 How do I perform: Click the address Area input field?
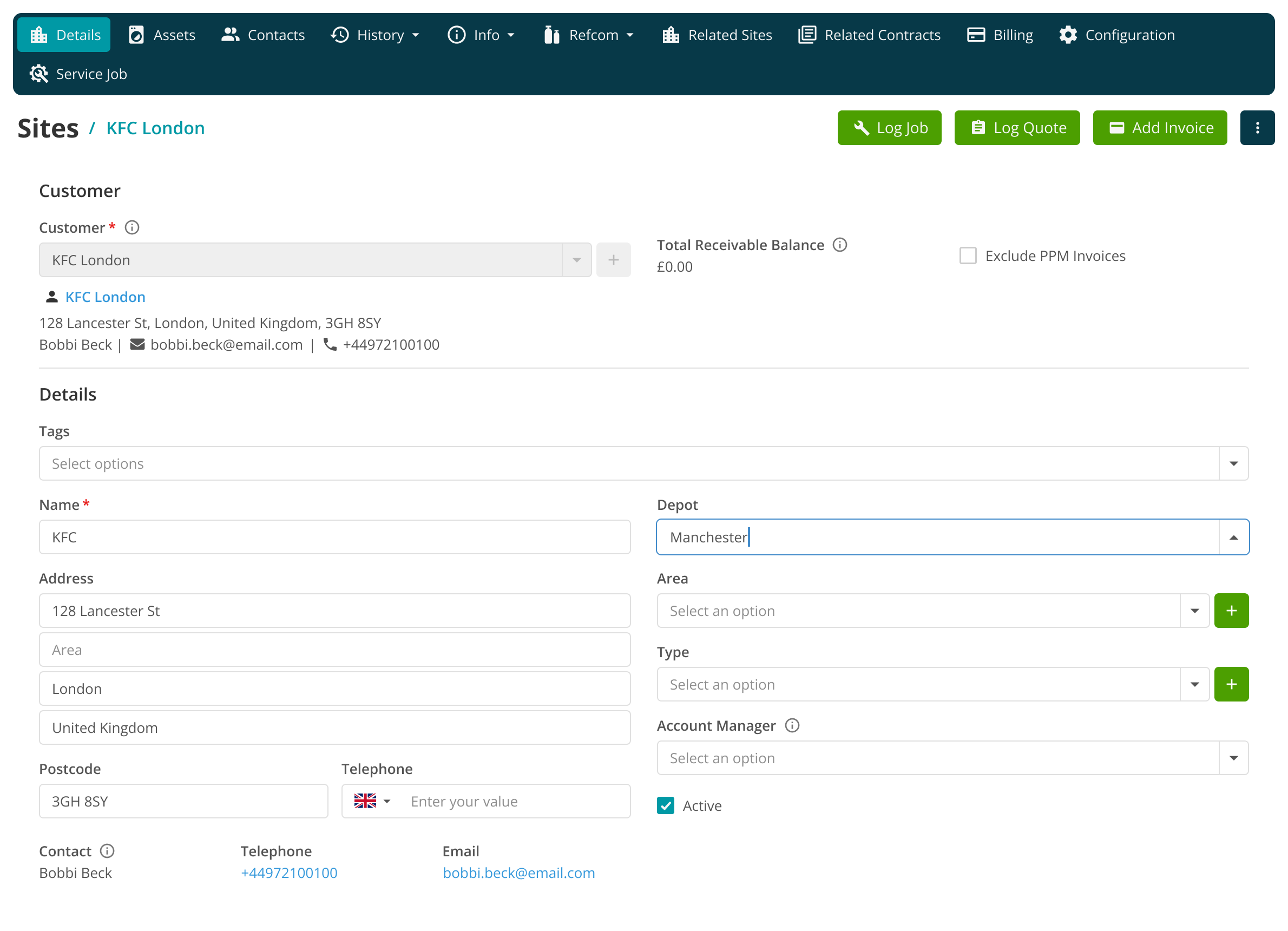334,650
